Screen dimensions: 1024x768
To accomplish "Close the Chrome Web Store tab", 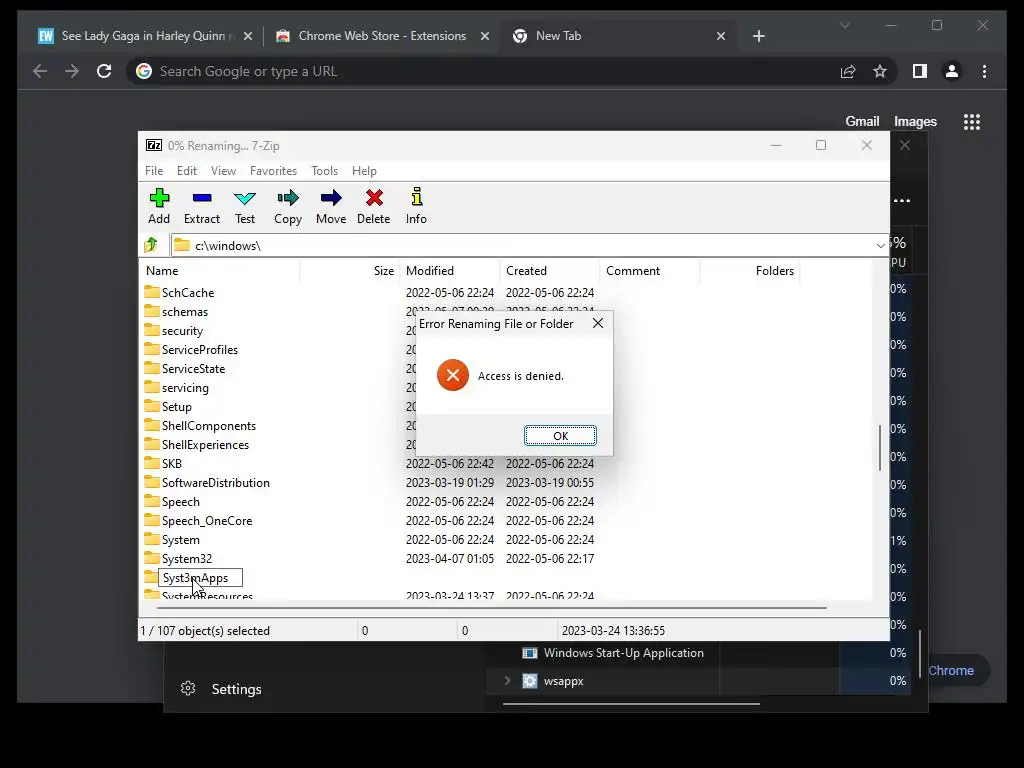I will (x=485, y=36).
